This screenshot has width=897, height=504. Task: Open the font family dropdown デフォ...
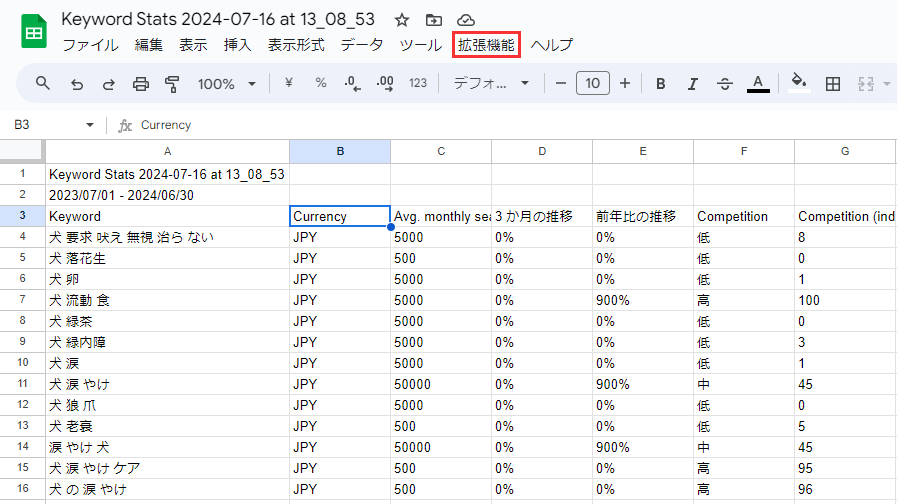point(491,84)
